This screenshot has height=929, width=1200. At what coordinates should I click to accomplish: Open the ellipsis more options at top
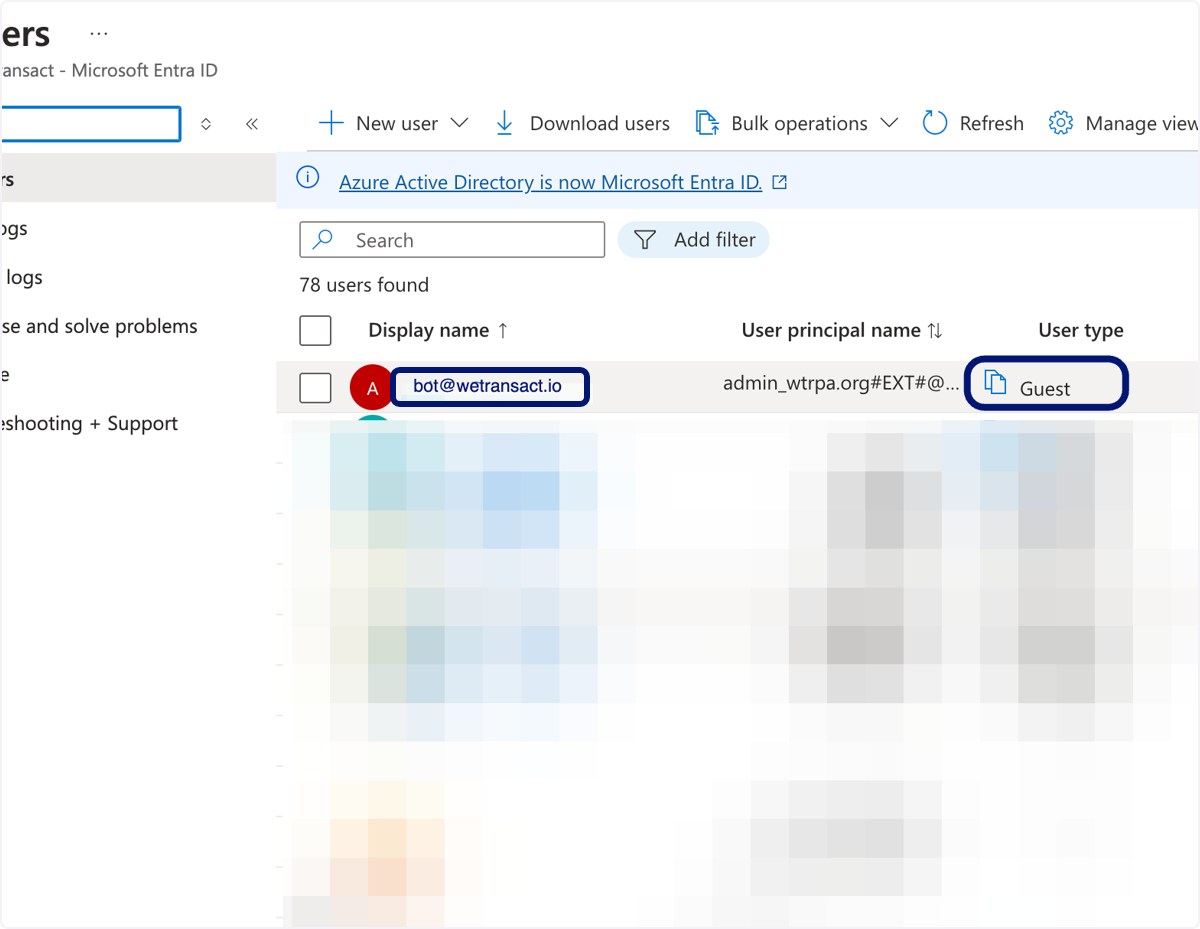(99, 33)
